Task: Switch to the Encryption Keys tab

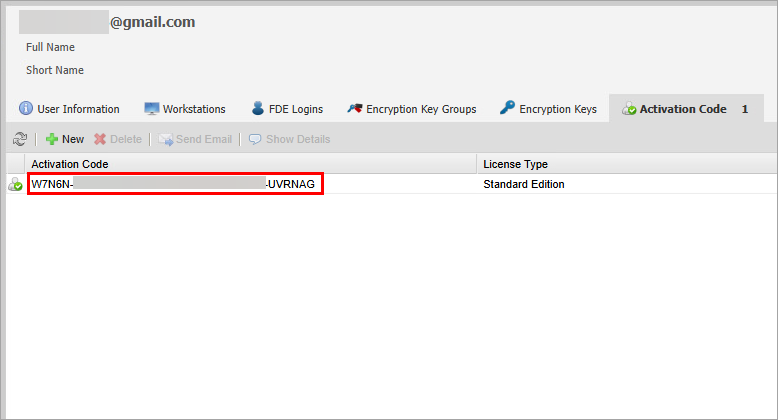Action: tap(548, 109)
